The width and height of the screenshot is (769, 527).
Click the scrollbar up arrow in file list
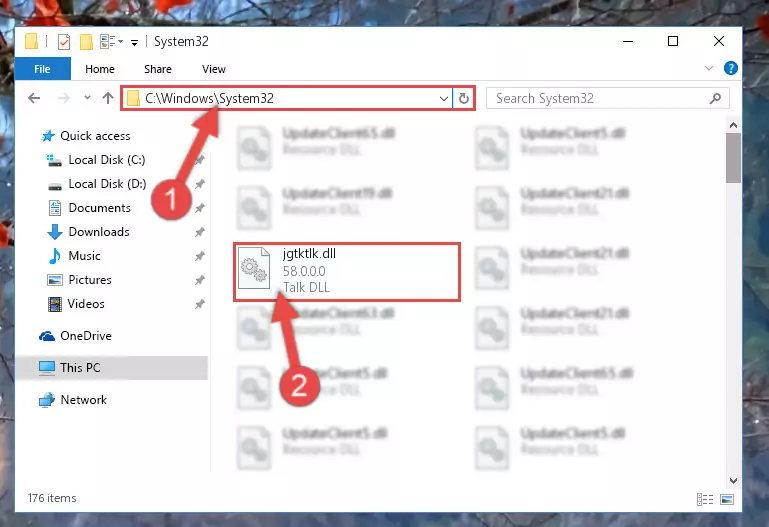[733, 125]
